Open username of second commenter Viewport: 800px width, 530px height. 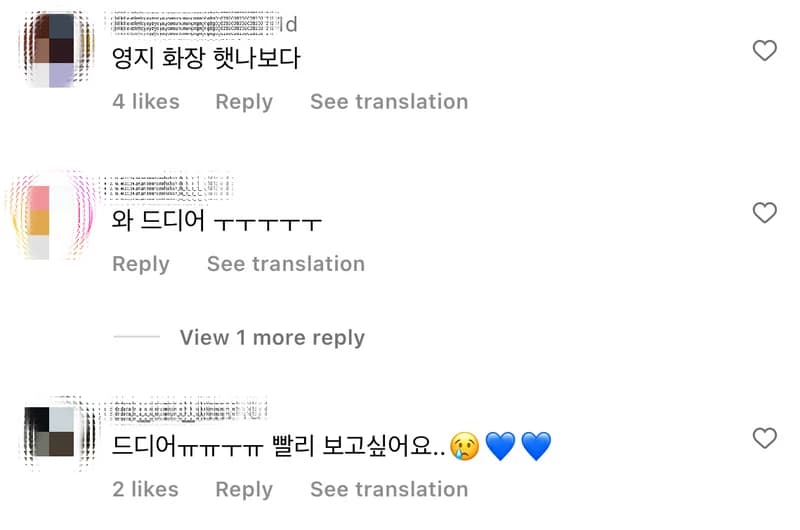point(168,187)
